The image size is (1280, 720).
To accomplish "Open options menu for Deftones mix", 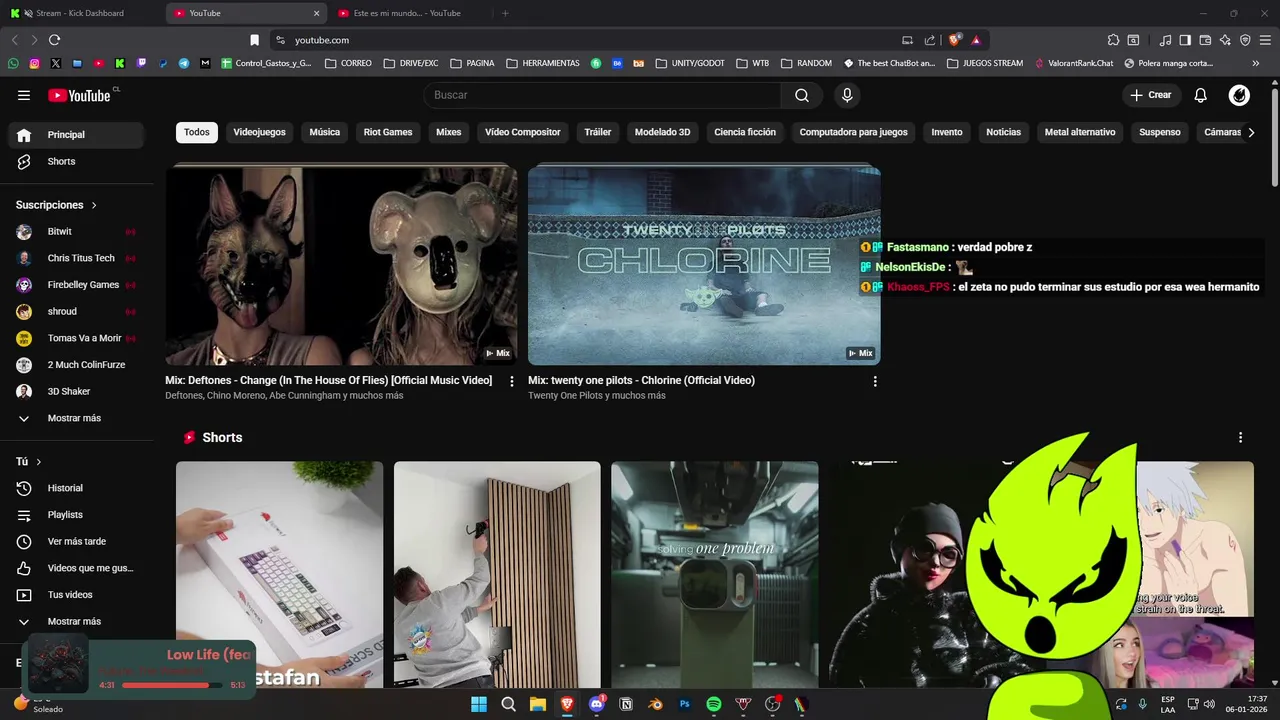I will tap(512, 381).
